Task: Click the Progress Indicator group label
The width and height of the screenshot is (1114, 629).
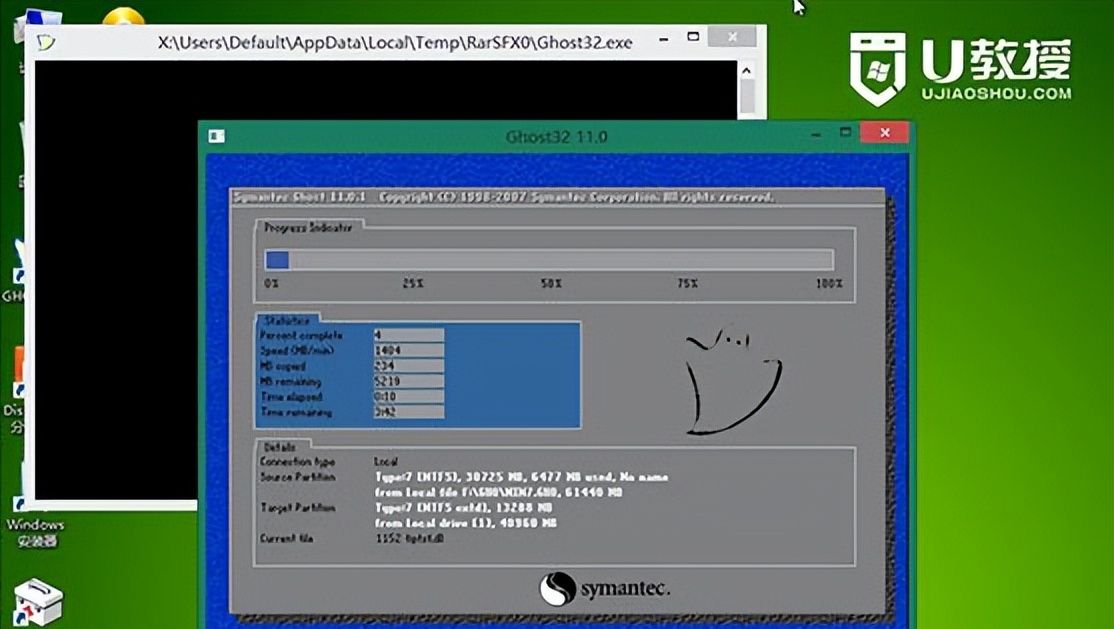Action: coord(308,227)
